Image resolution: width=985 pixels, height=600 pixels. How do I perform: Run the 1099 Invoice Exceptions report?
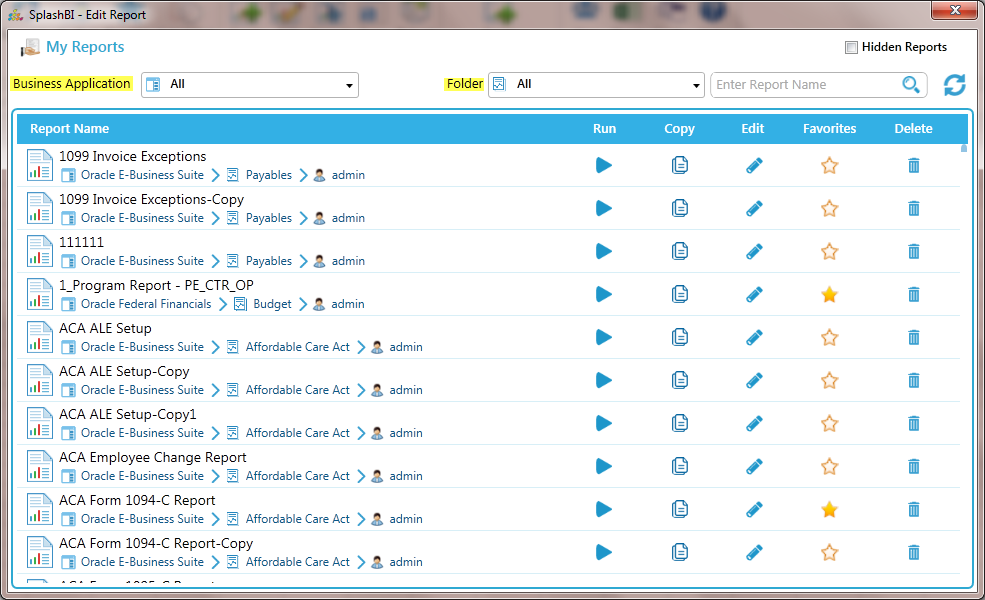[x=603, y=165]
